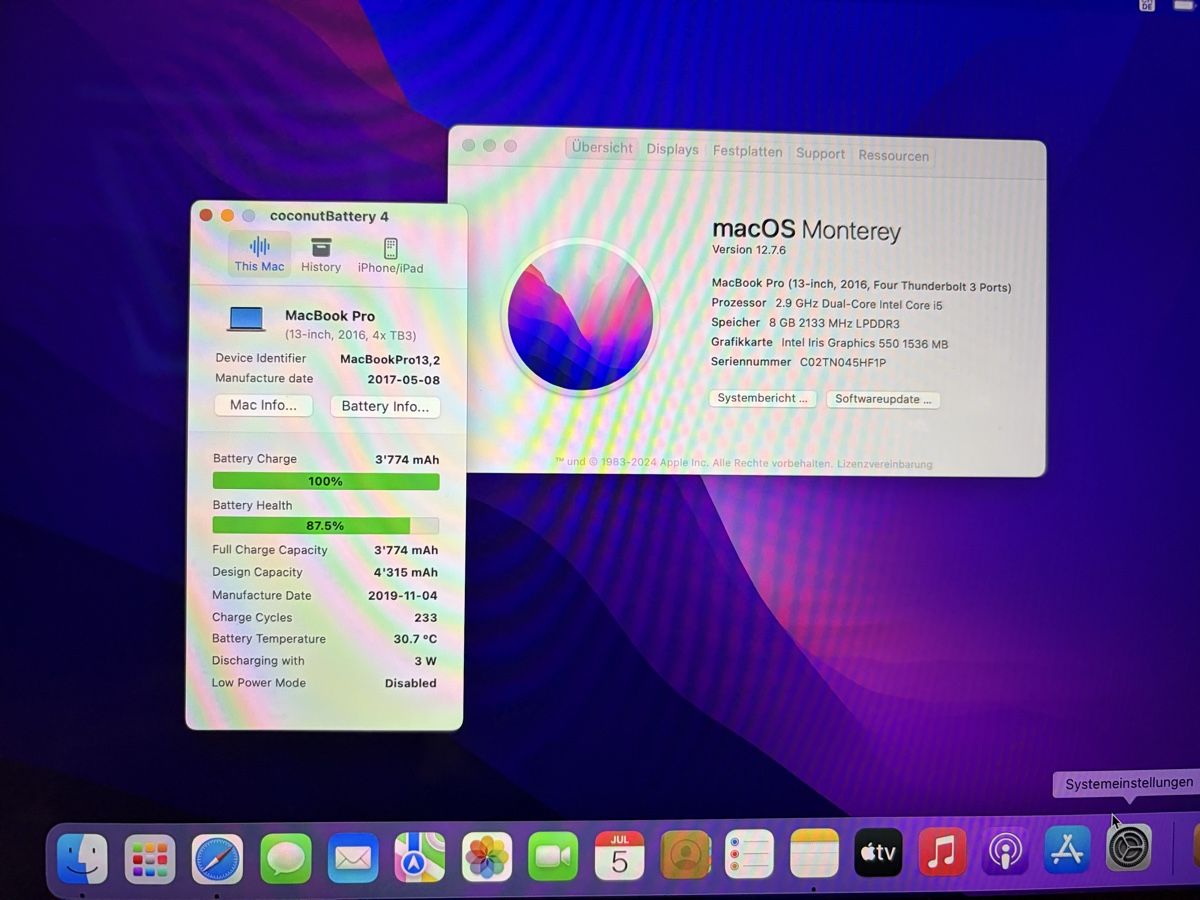Image resolution: width=1200 pixels, height=900 pixels.
Task: Click the Battery Health 87.5% bar
Action: [x=326, y=526]
